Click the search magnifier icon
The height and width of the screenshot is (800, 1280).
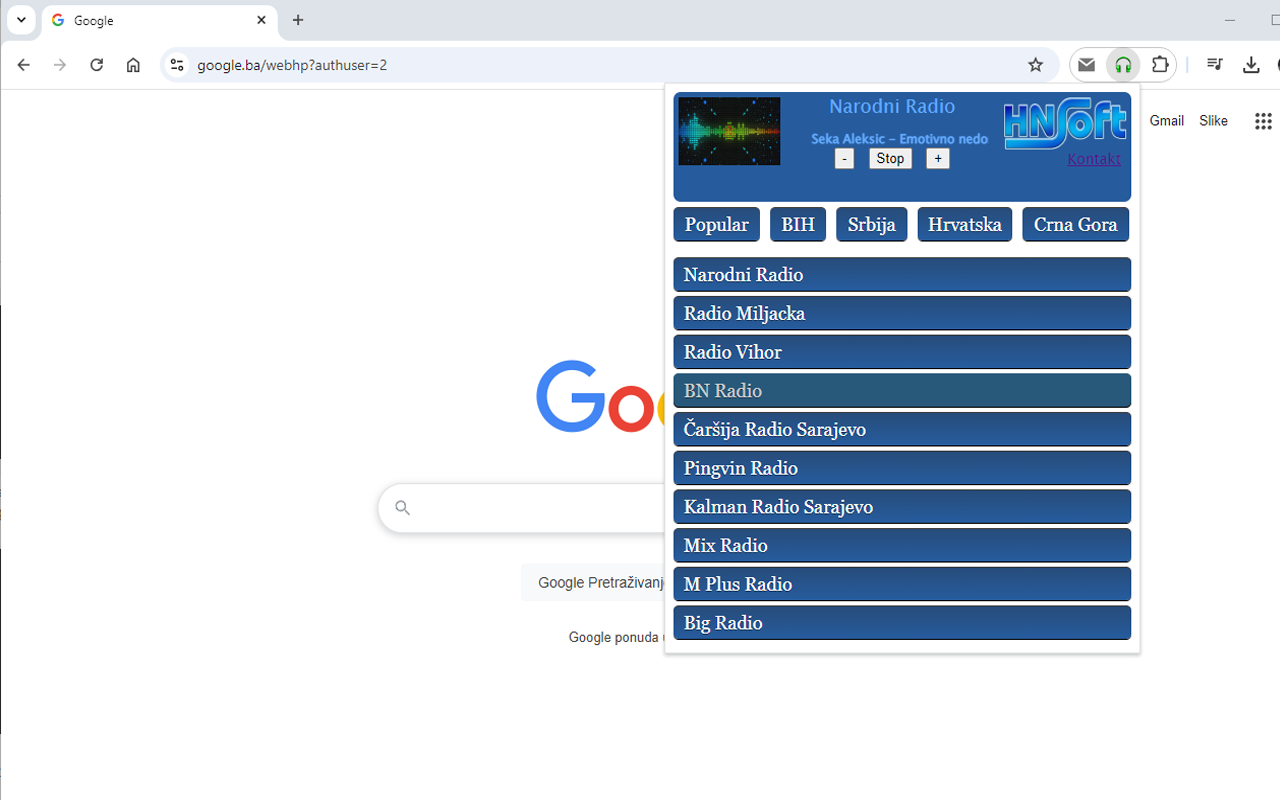(x=403, y=508)
